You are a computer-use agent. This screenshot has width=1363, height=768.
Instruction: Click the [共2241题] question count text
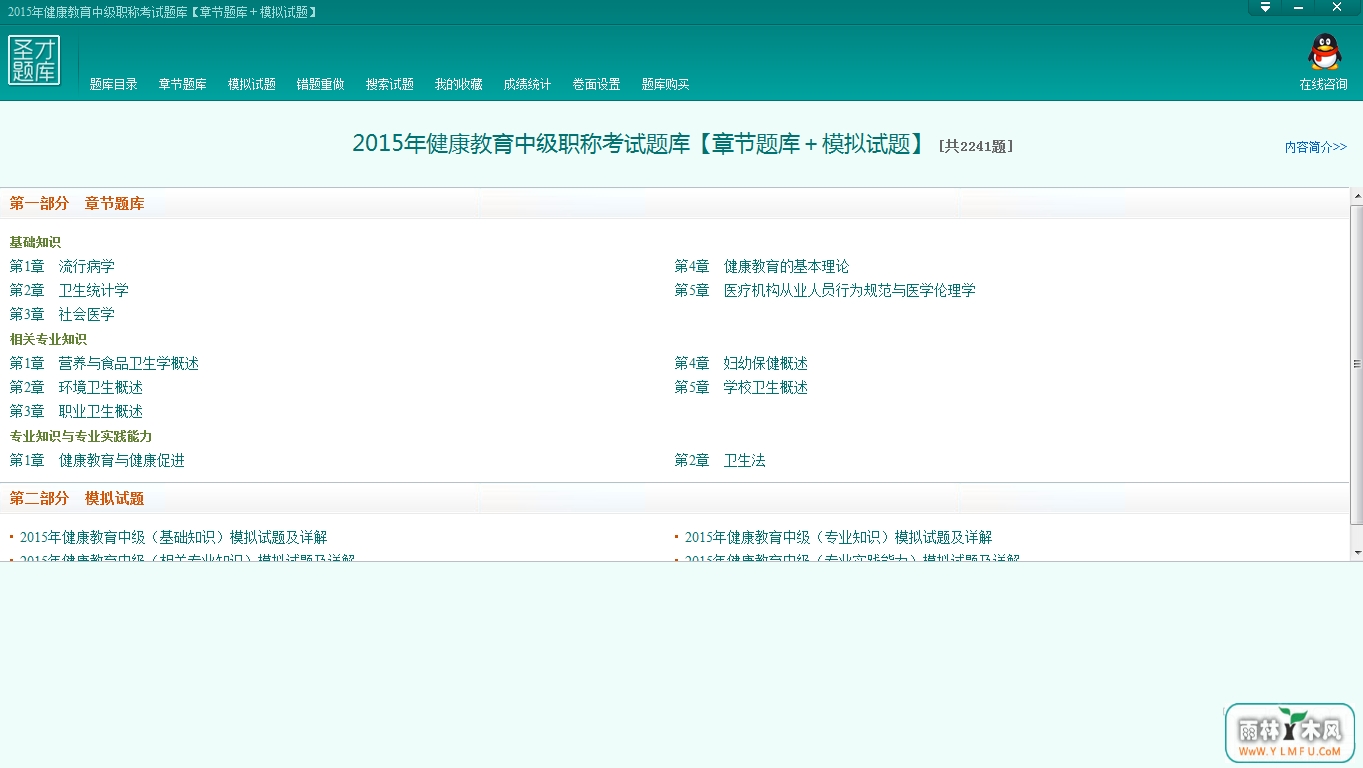976,146
